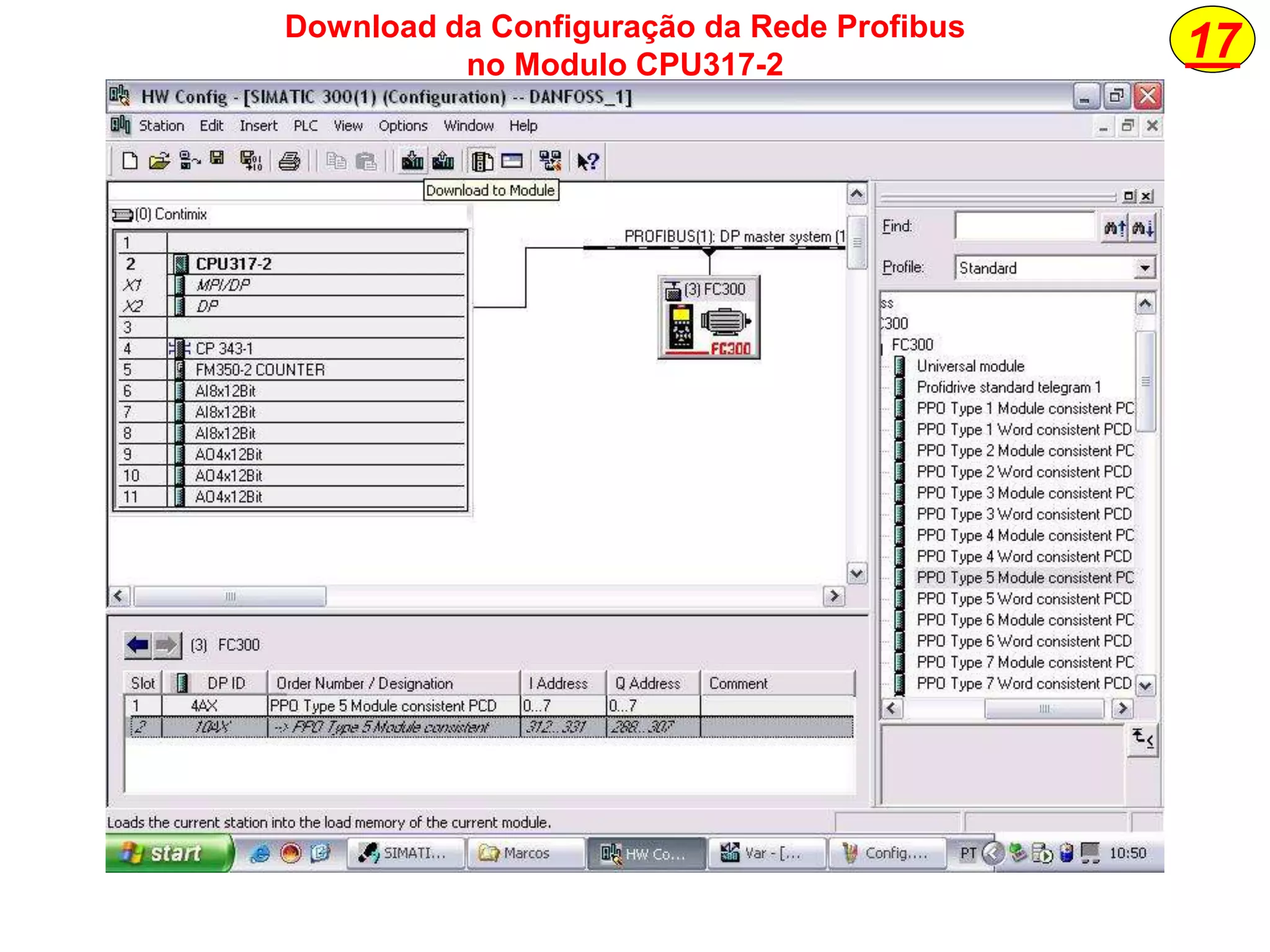Click the Open folder toolbar icon
1270x952 pixels.
click(x=159, y=161)
